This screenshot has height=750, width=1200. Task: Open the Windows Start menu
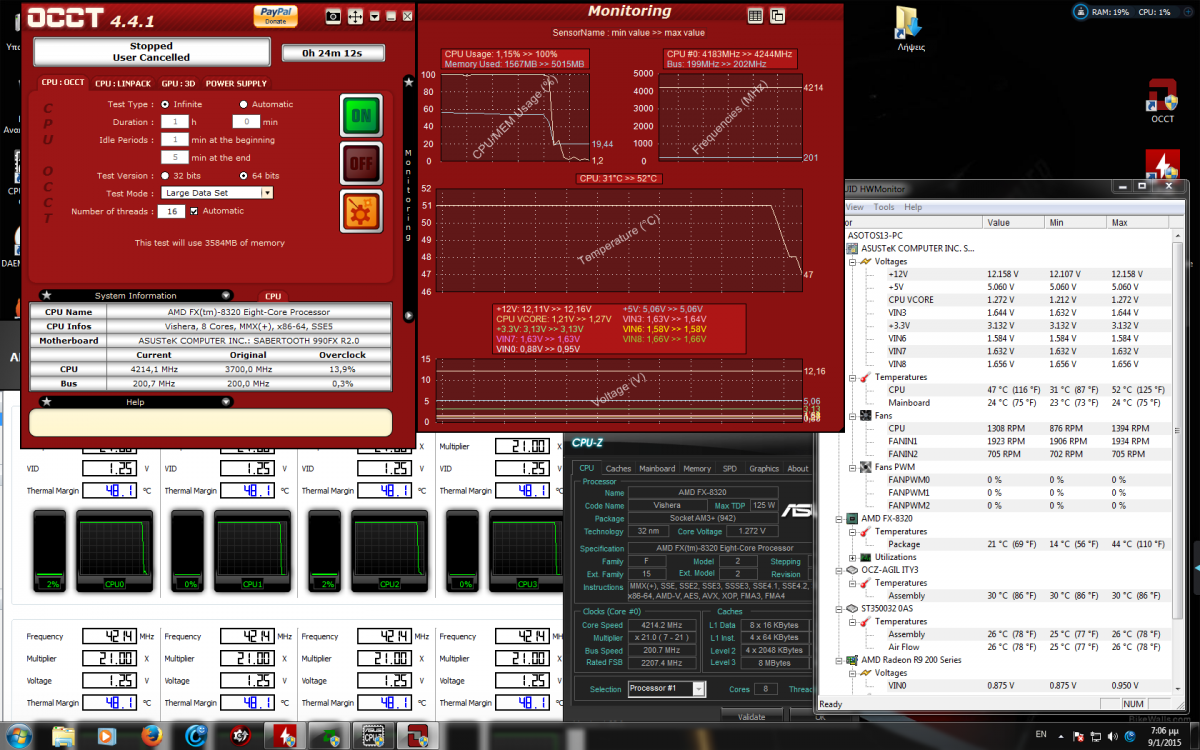(19, 735)
